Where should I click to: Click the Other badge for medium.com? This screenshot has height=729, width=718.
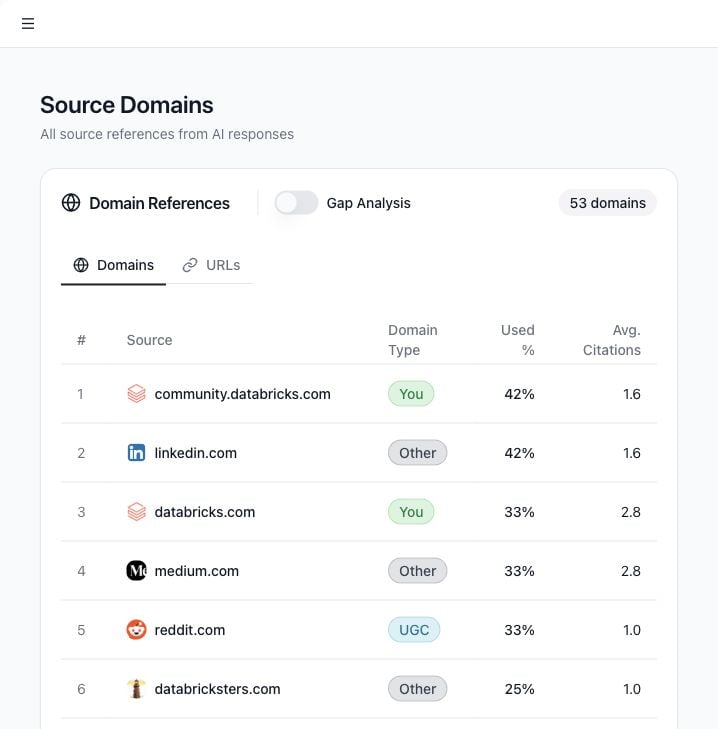(418, 570)
